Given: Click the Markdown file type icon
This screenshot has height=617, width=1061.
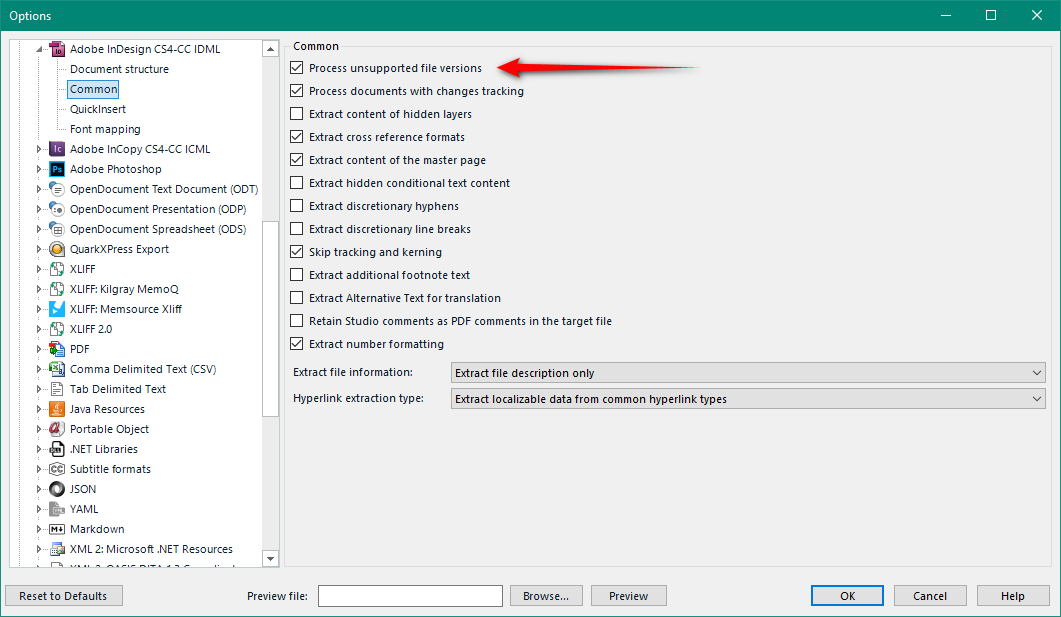Looking at the screenshot, I should pyautogui.click(x=58, y=529).
